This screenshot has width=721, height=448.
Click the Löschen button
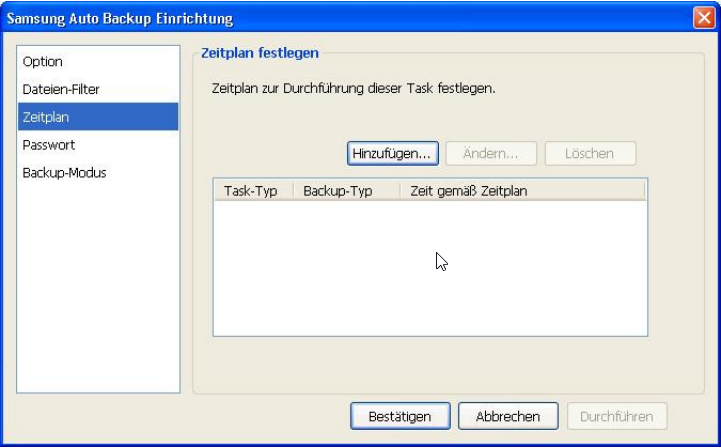590,154
